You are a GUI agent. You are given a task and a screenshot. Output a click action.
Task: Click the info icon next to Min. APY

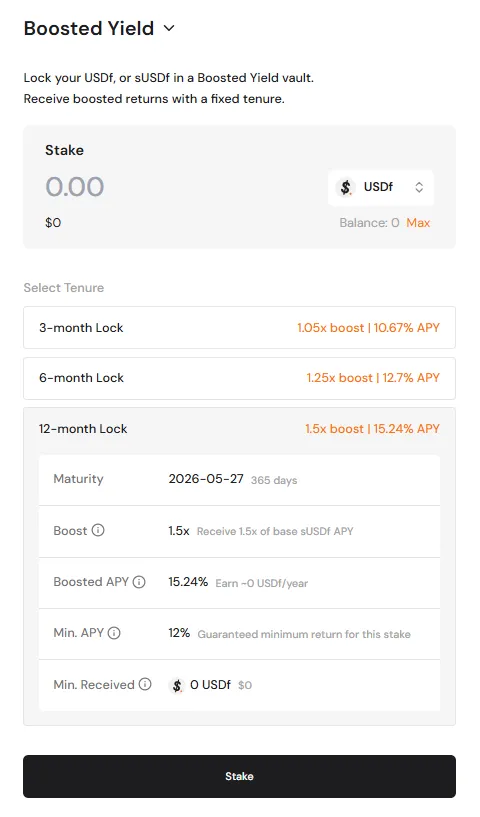(x=114, y=633)
